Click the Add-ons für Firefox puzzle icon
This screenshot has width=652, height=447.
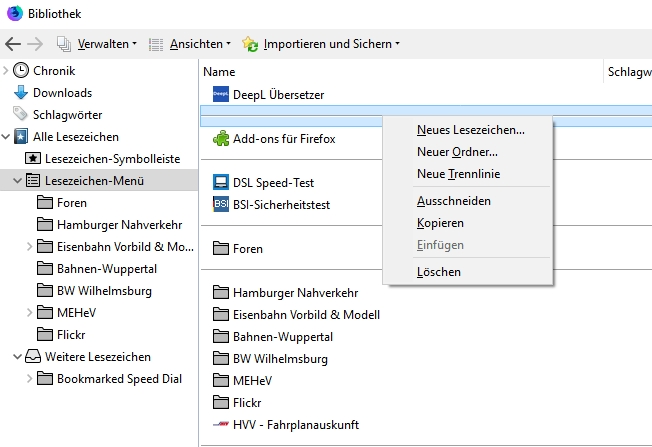coord(221,139)
